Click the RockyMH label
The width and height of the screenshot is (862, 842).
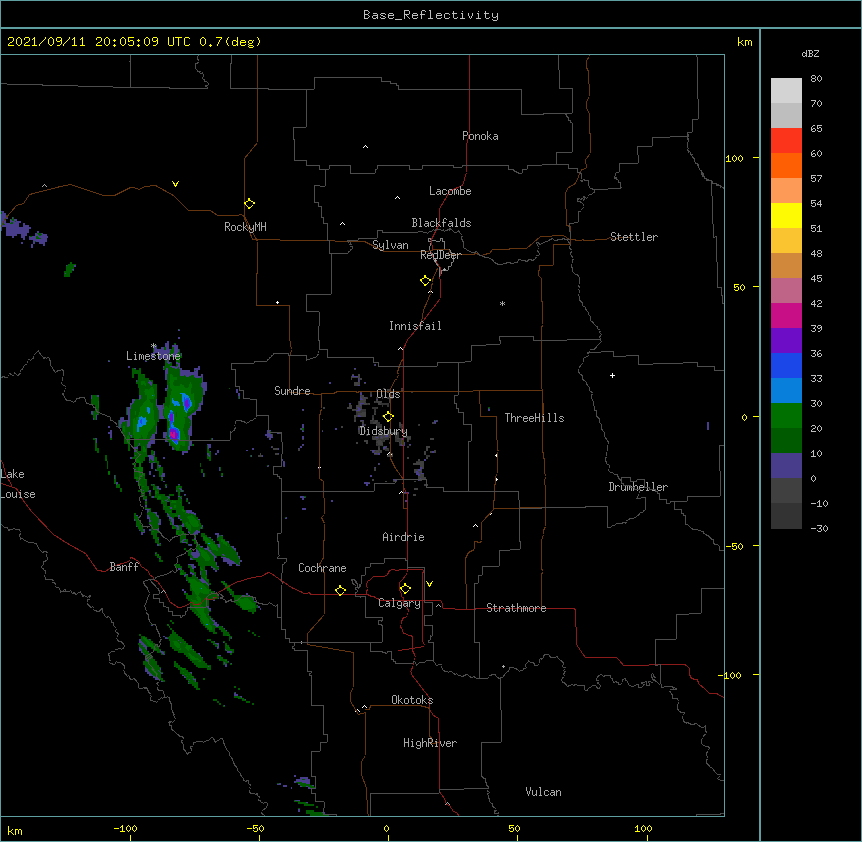(245, 227)
